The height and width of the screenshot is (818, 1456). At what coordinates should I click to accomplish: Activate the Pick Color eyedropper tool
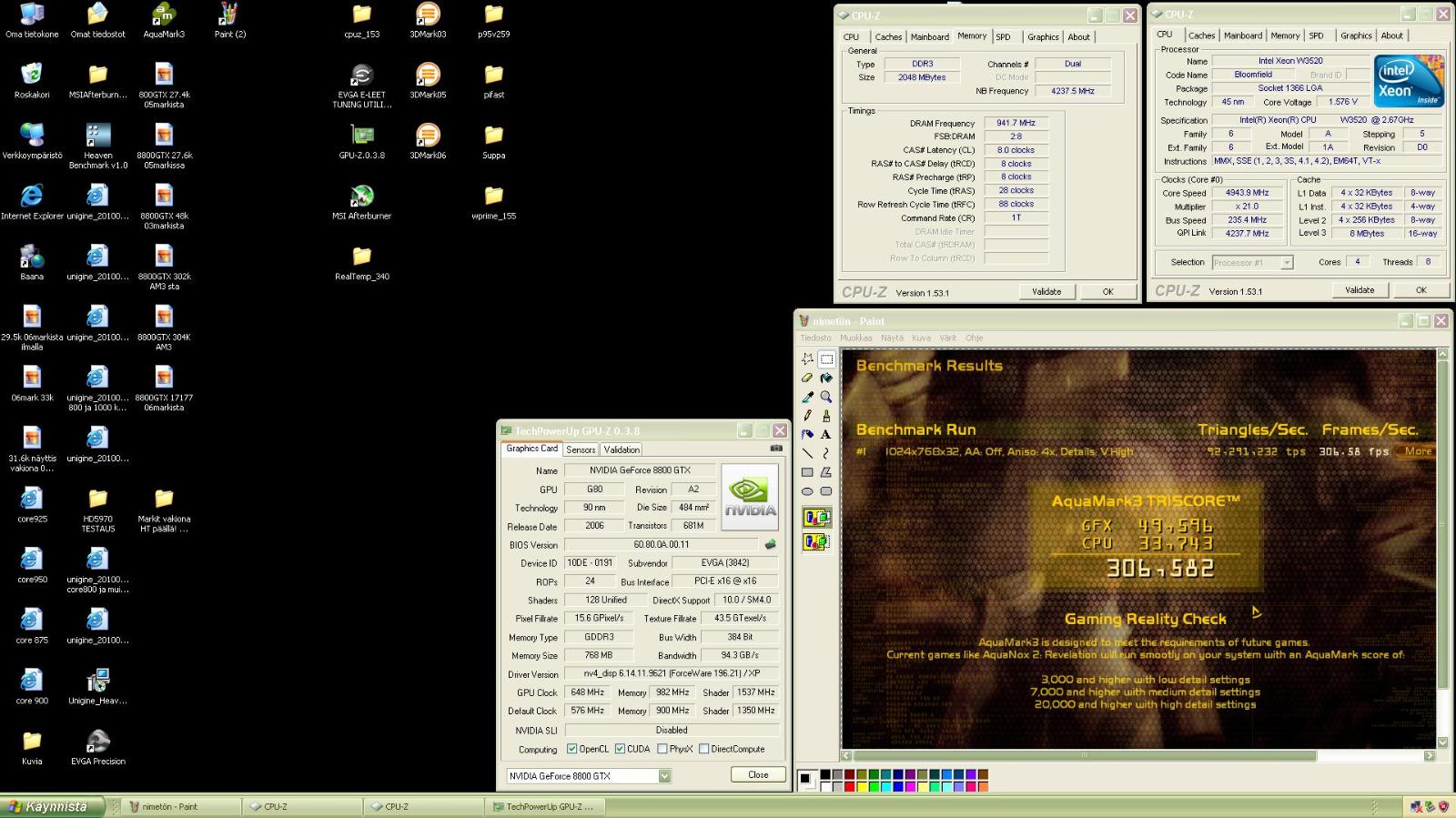pos(807,397)
